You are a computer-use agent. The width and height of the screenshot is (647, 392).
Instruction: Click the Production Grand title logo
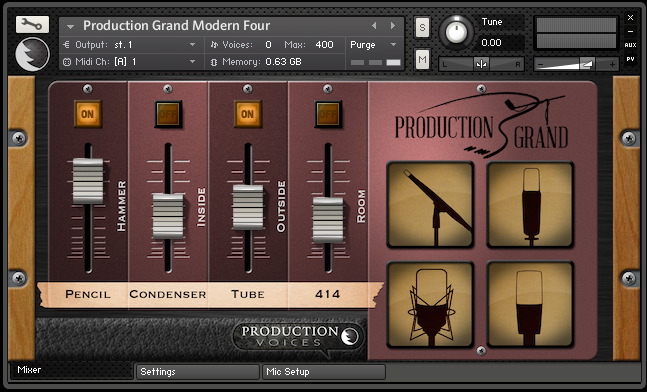click(x=481, y=125)
